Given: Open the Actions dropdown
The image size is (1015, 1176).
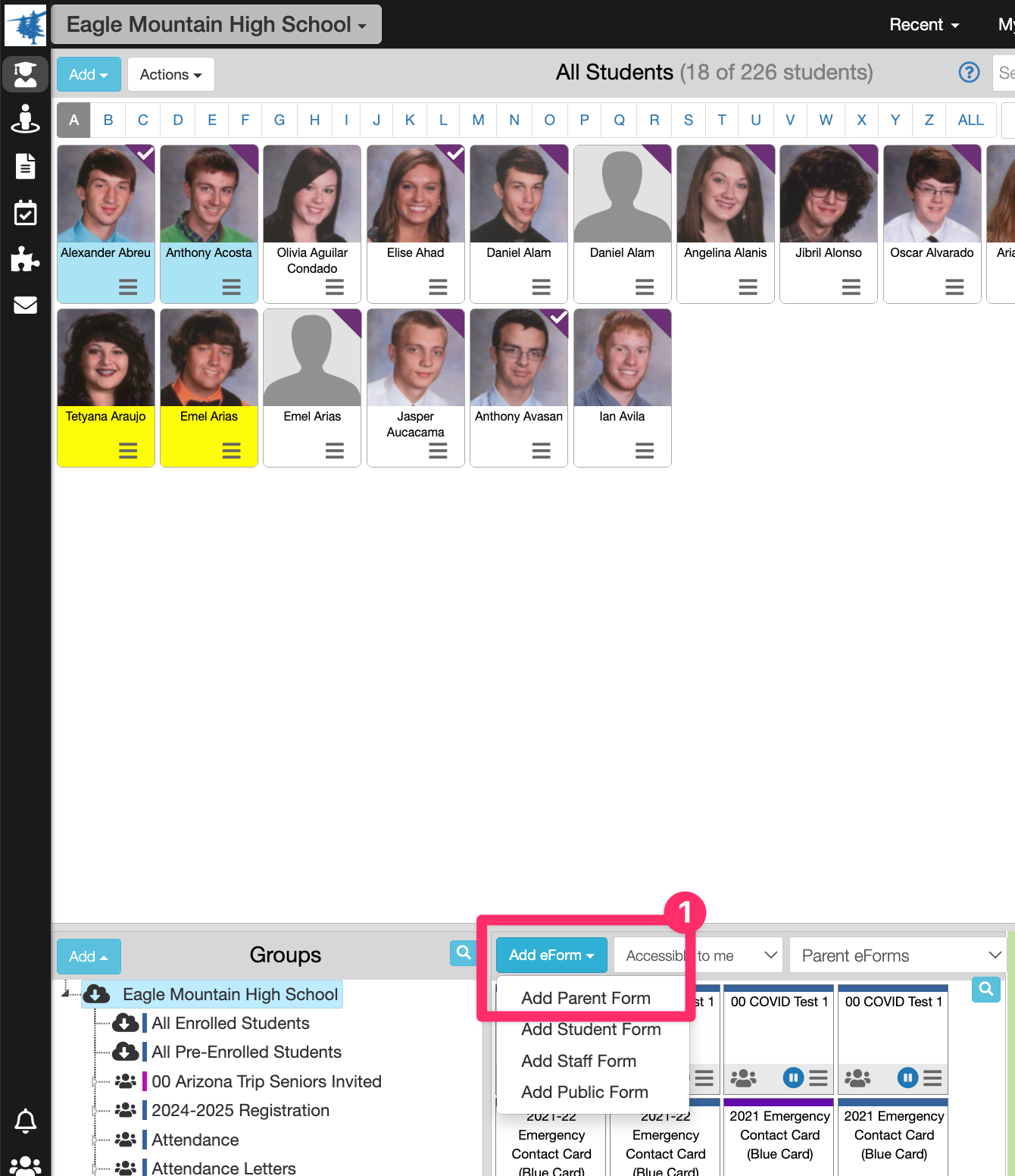Looking at the screenshot, I should click(171, 74).
